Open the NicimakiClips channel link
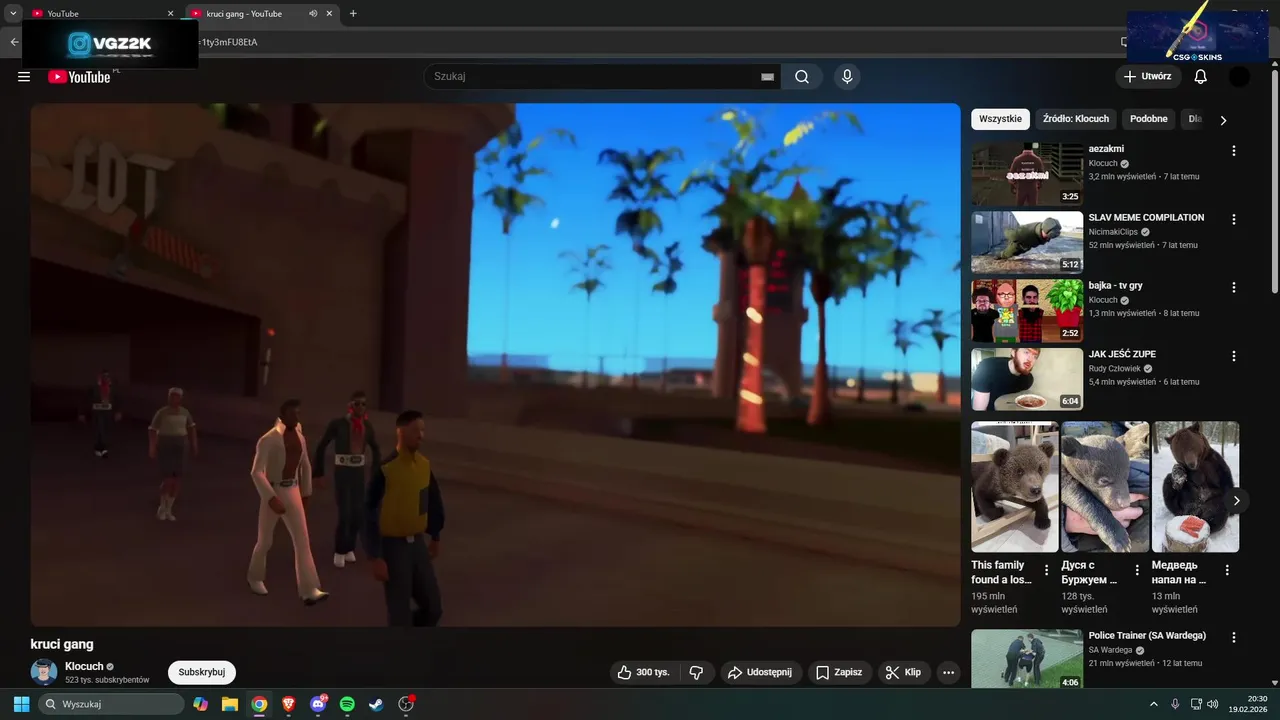 coord(1113,231)
